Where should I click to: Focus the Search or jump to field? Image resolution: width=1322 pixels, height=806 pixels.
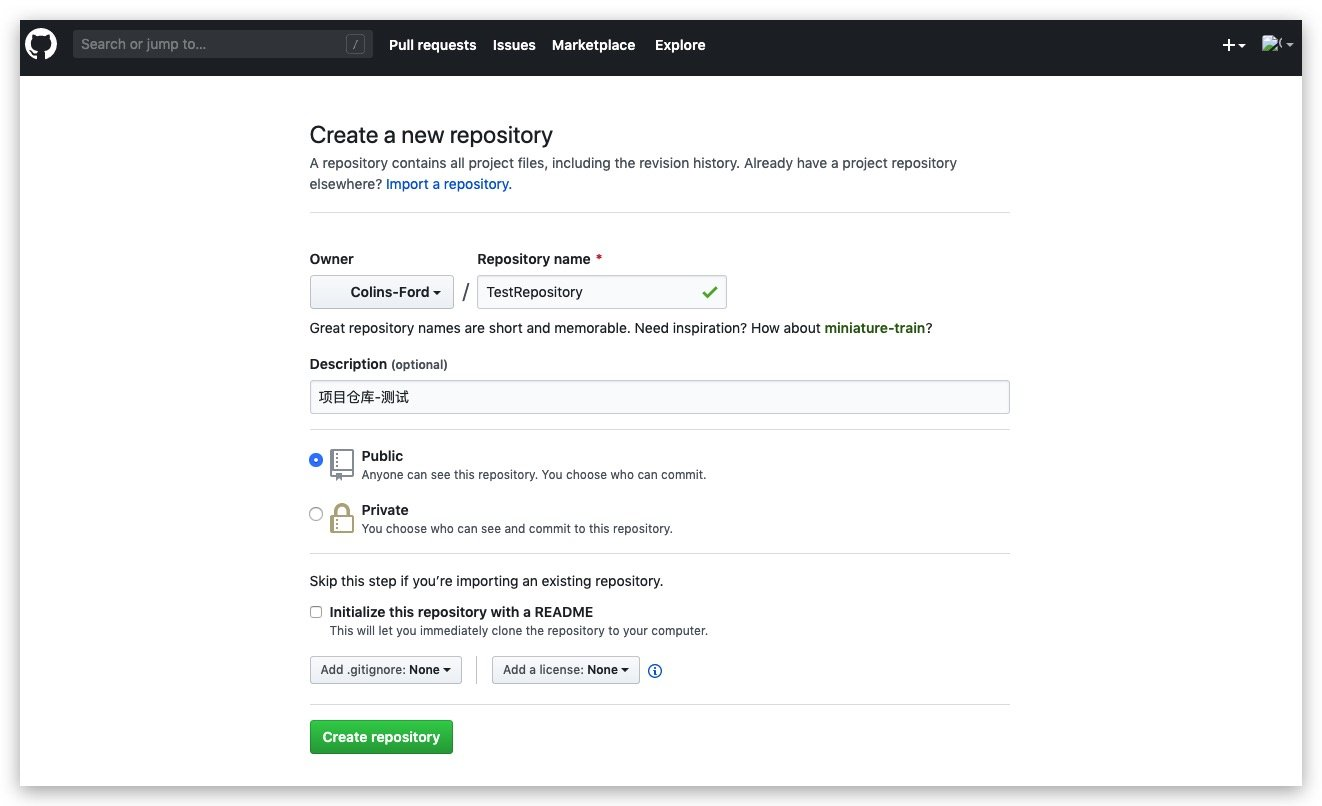[223, 44]
